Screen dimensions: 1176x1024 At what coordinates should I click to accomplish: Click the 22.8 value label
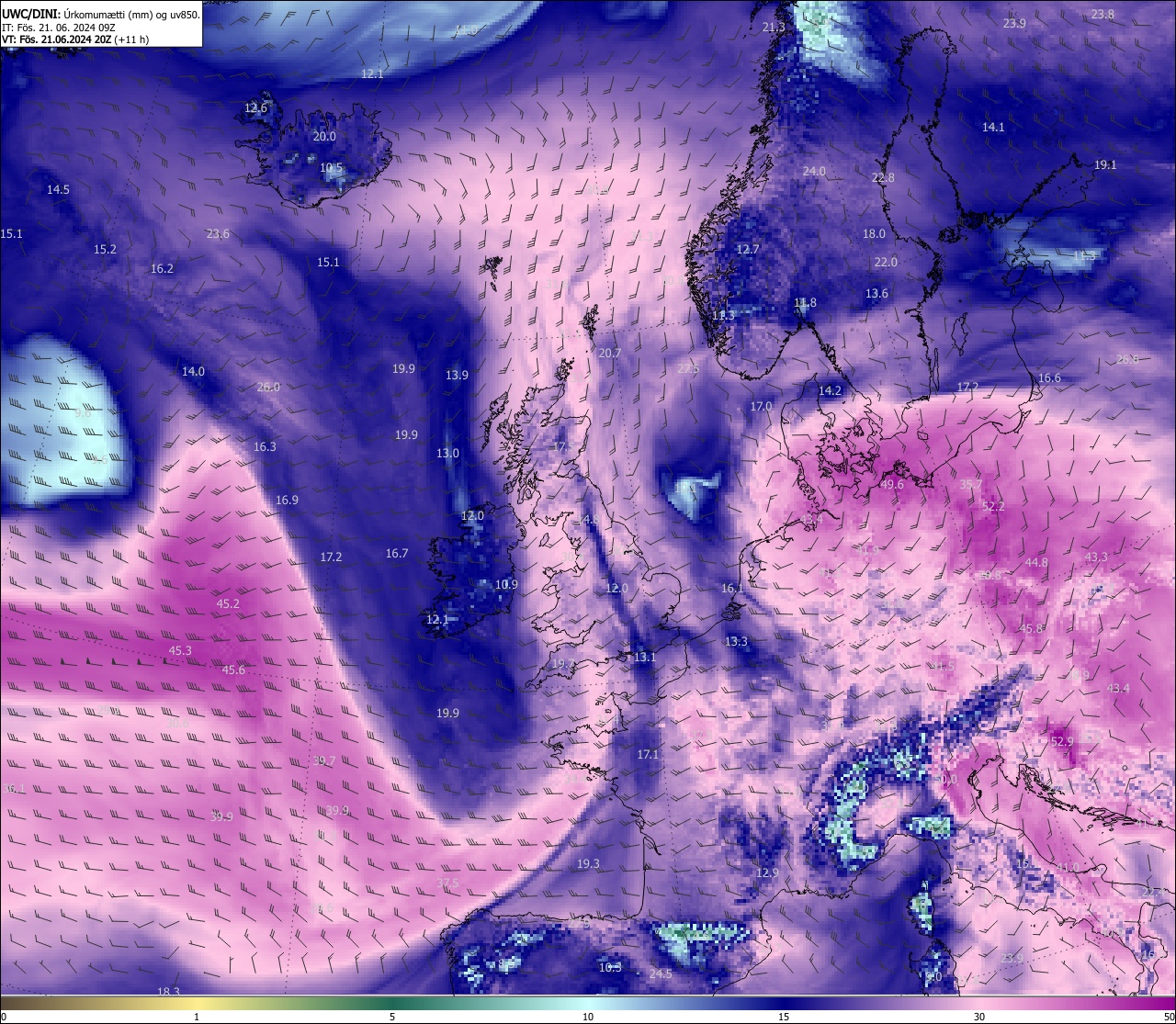(x=883, y=178)
